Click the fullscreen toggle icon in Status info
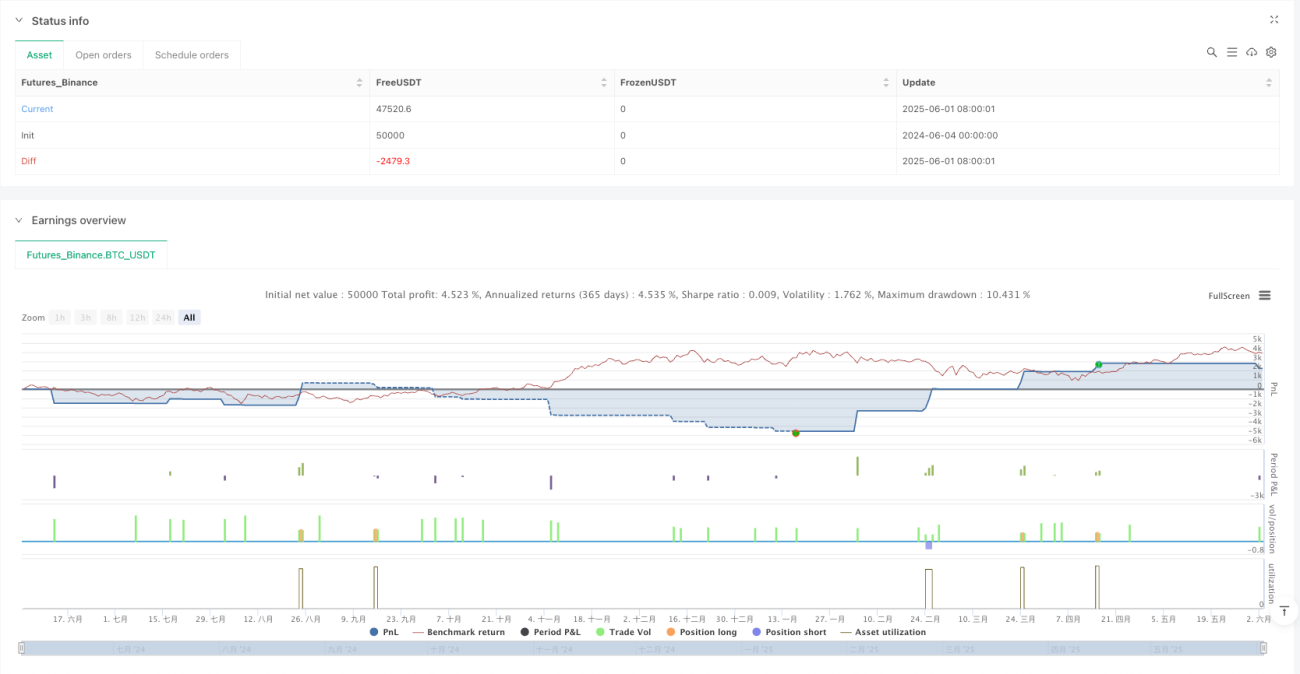Screen dimensions: 1300x674 pyautogui.click(x=1274, y=19)
